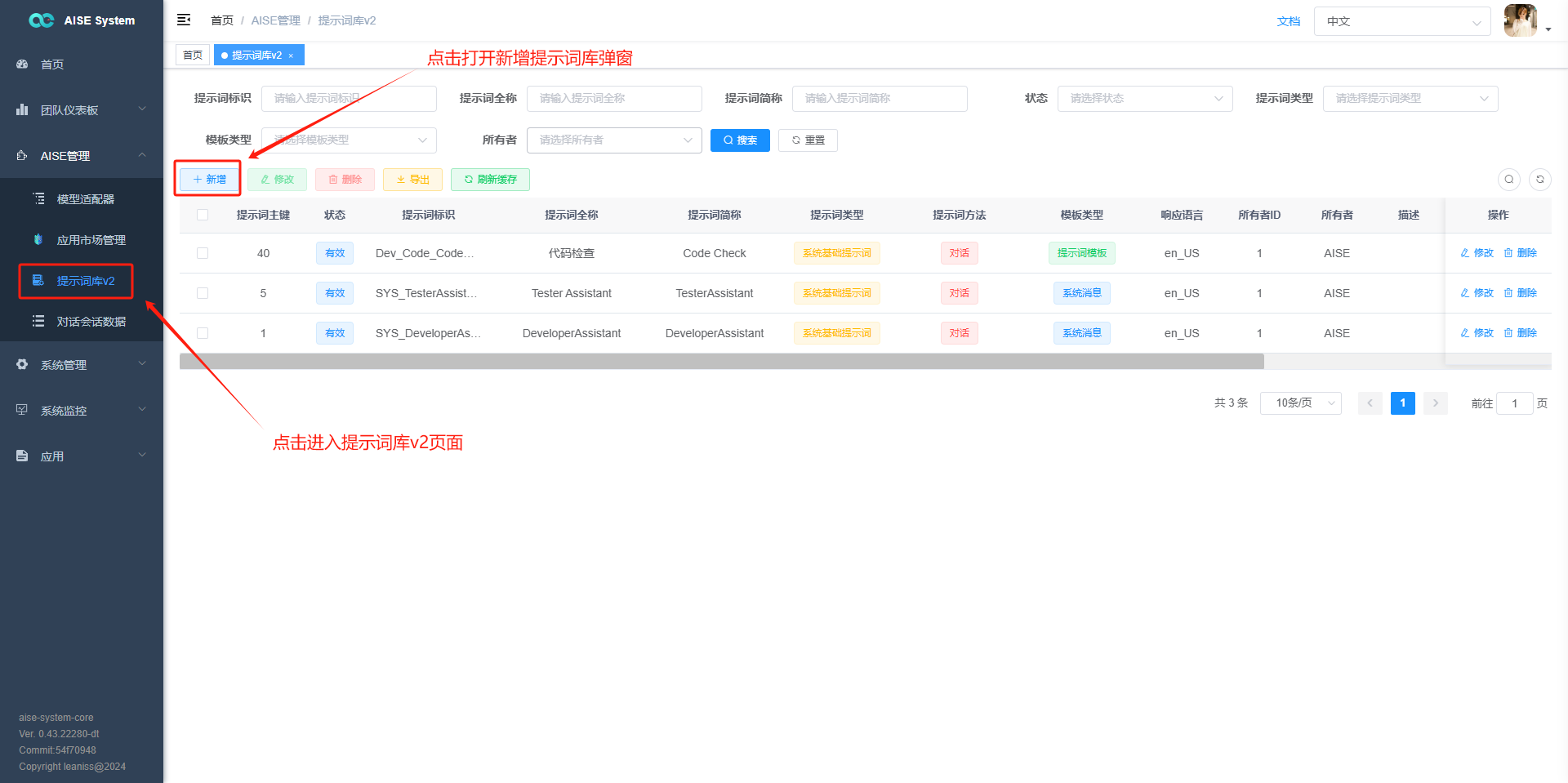Click the AISE System logo
Screen dimensions: 1568x783
click(82, 20)
